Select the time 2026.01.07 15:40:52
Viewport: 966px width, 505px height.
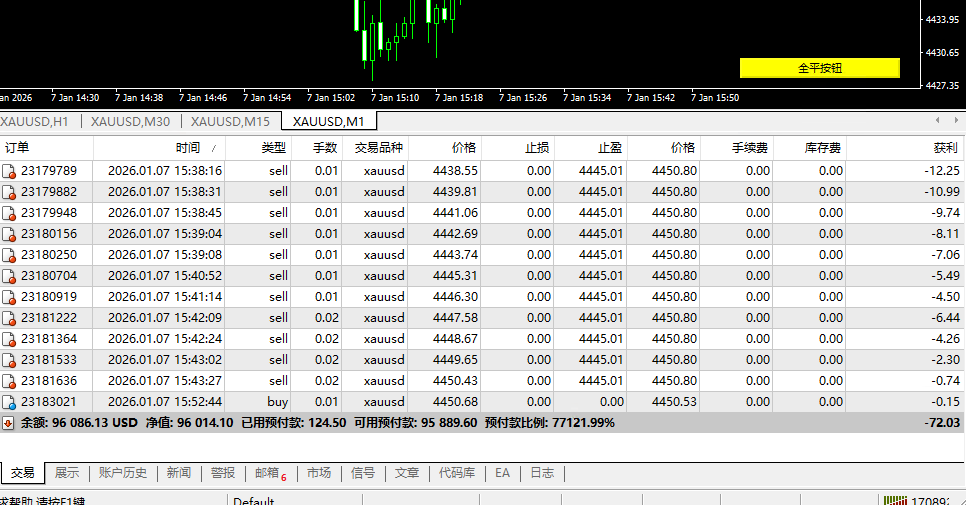click(x=164, y=276)
